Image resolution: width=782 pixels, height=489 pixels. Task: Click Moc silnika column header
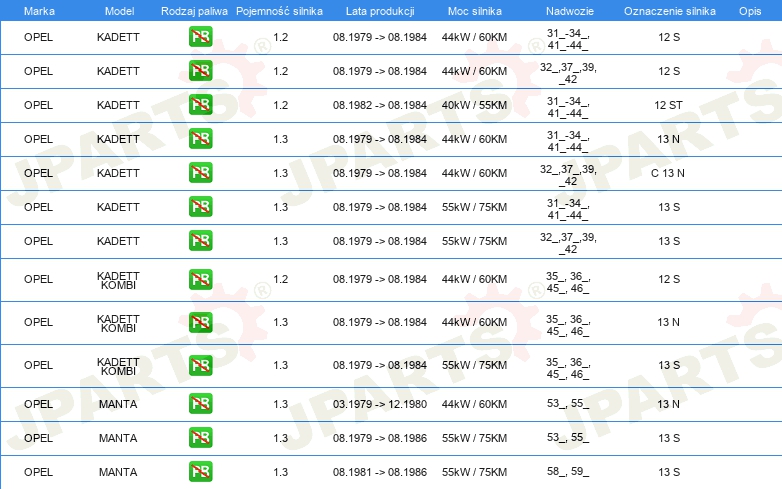click(x=475, y=11)
